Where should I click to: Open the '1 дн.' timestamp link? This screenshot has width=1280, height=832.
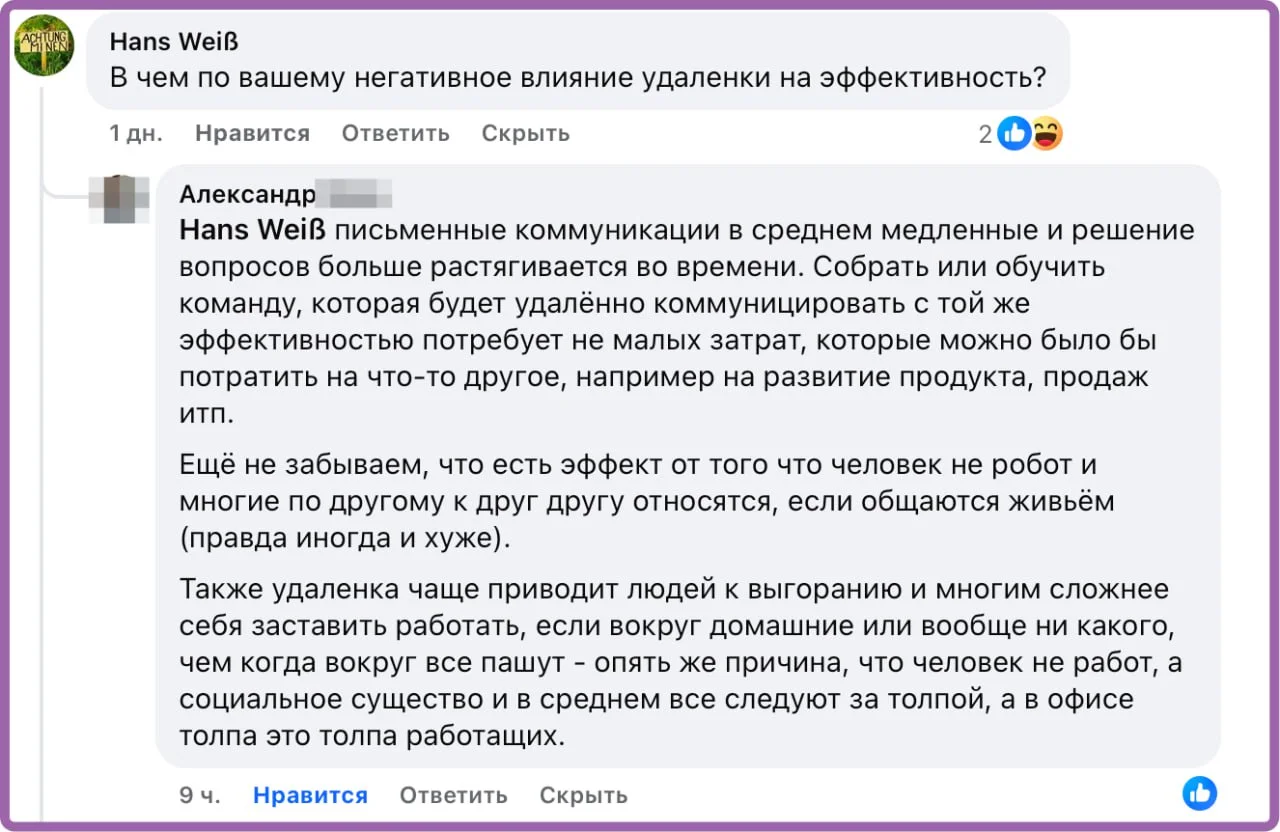(133, 133)
